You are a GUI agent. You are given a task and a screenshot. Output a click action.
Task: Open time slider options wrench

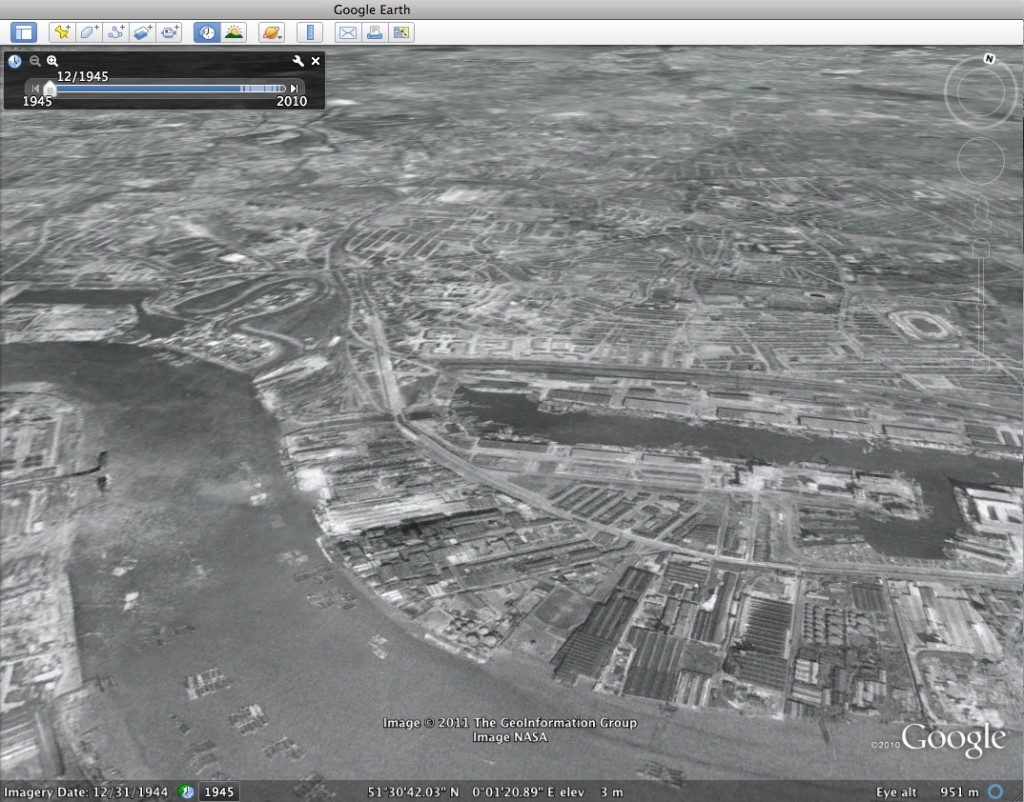pos(297,61)
